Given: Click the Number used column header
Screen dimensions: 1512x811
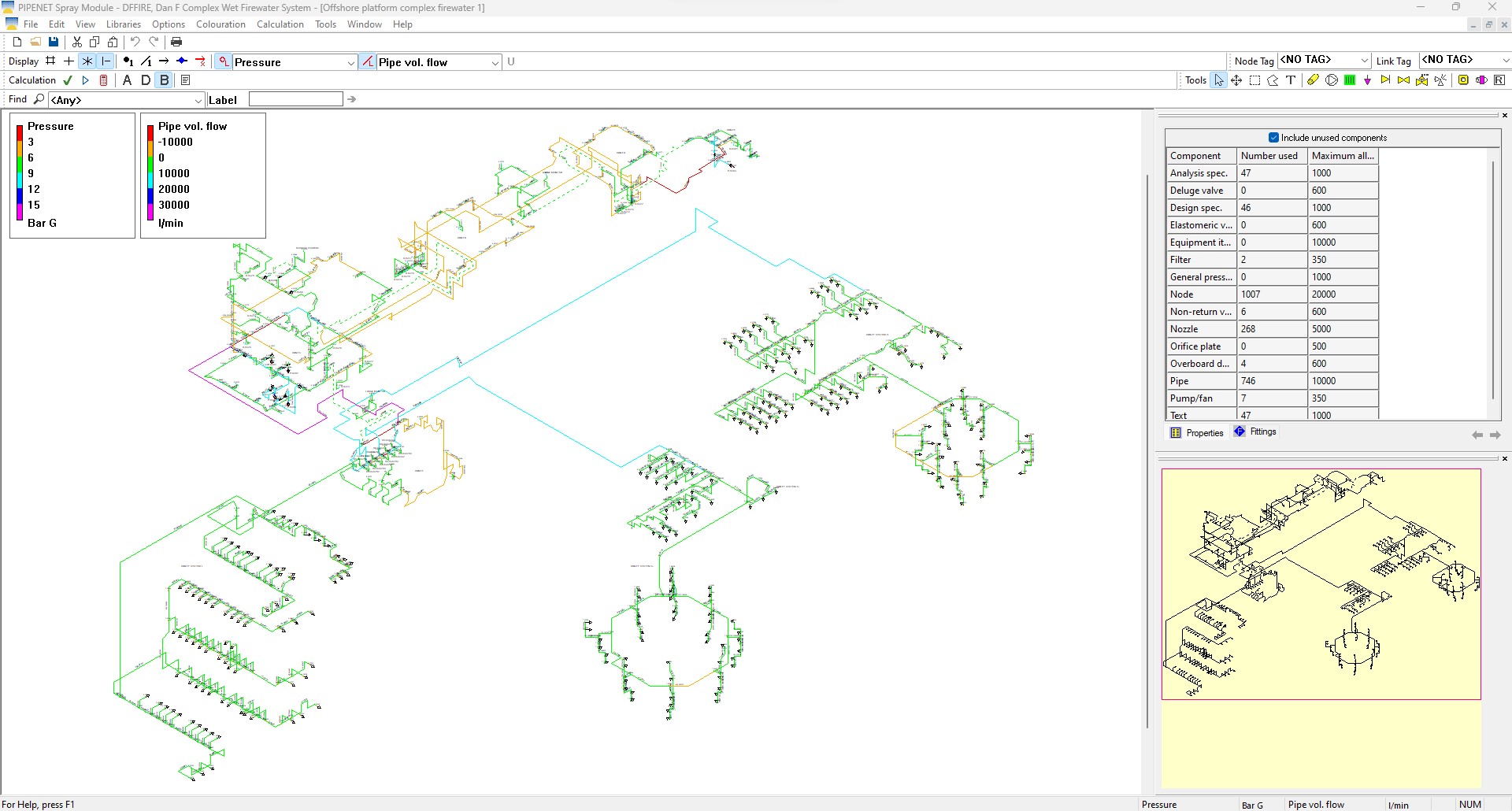Looking at the screenshot, I should [x=1273, y=156].
